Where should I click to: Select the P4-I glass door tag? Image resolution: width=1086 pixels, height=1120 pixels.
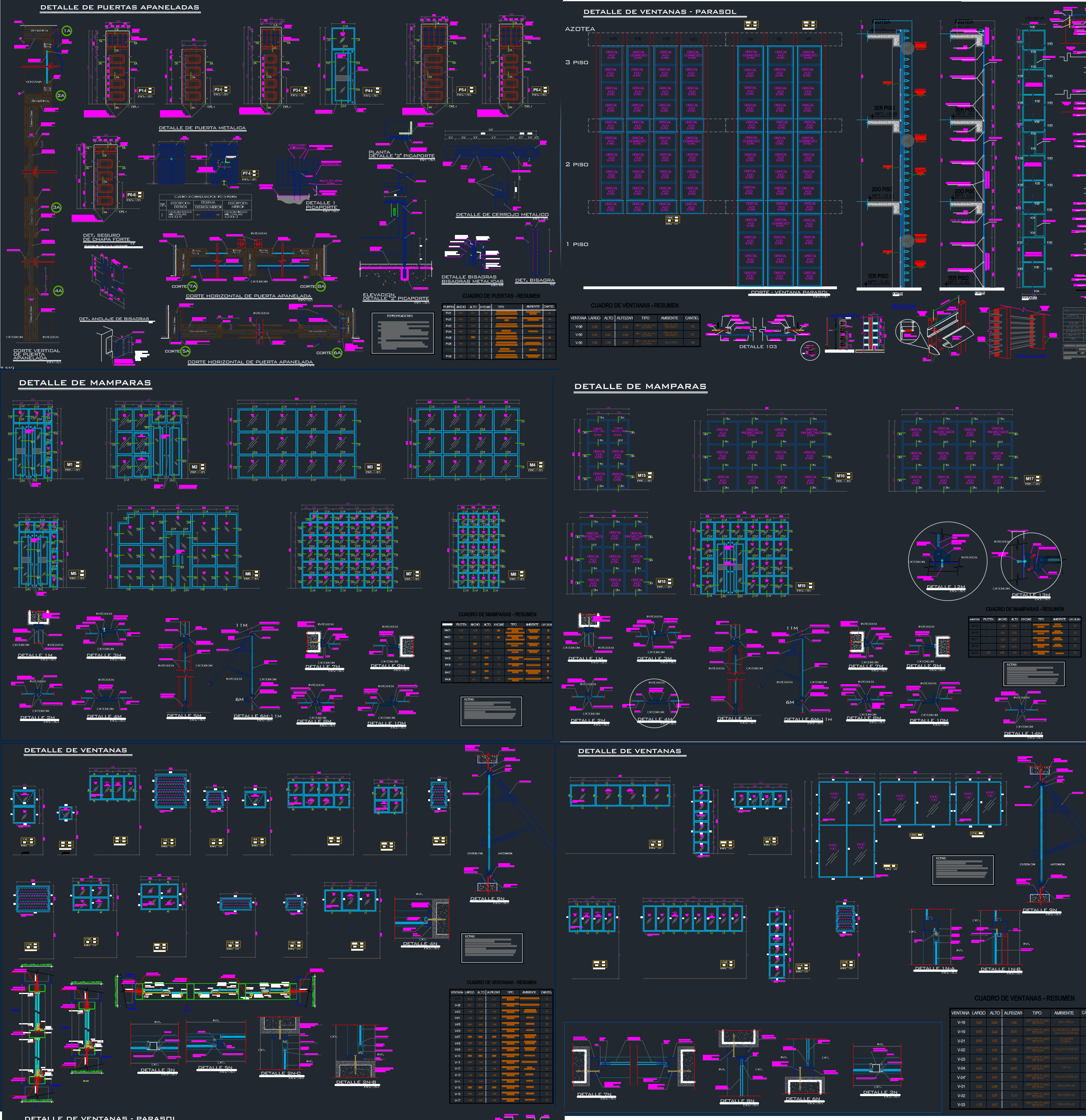tap(373, 90)
